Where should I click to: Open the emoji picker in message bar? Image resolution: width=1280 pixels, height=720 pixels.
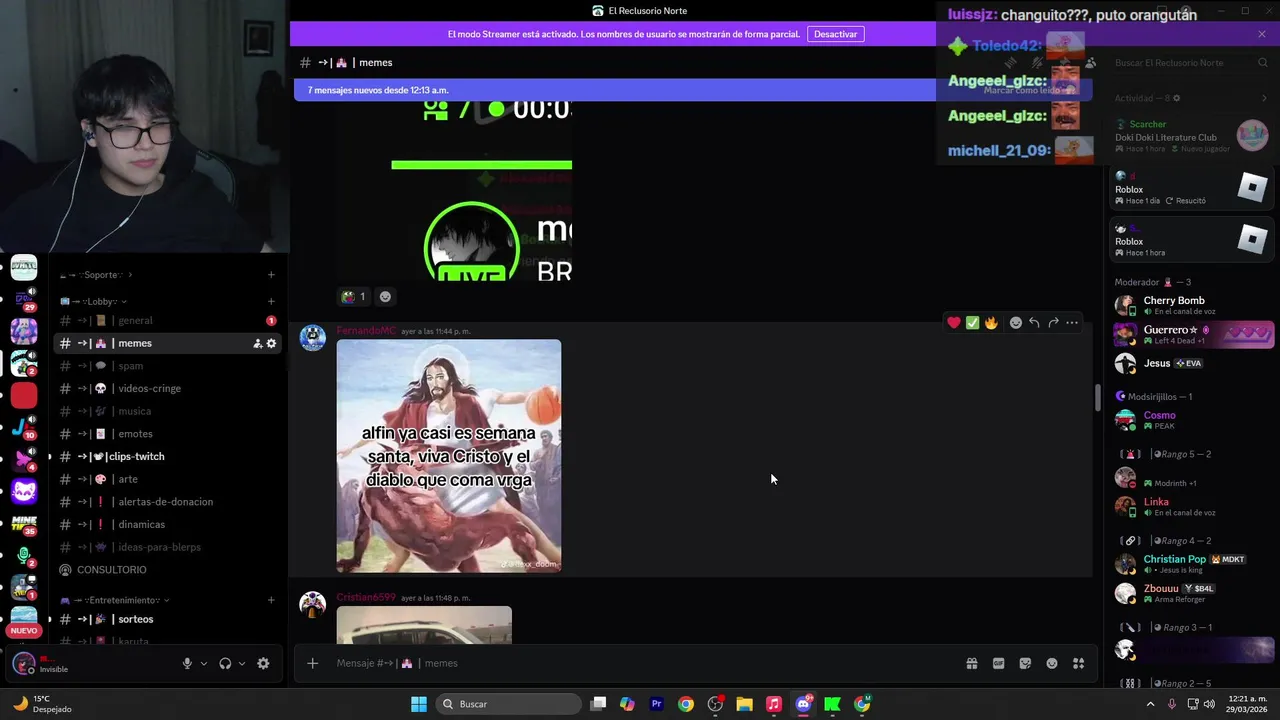coord(1052,663)
